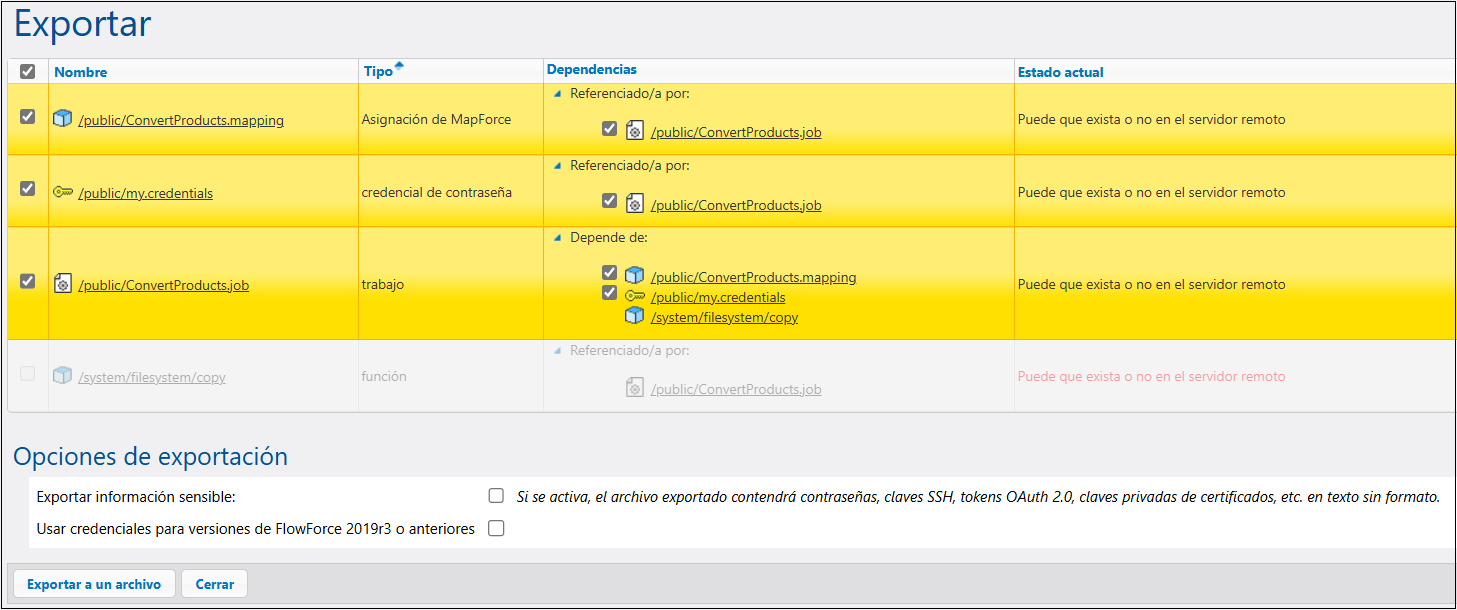Collapse Referenciado/a por in my.credentials row
This screenshot has height=610, width=1457.
557,166
